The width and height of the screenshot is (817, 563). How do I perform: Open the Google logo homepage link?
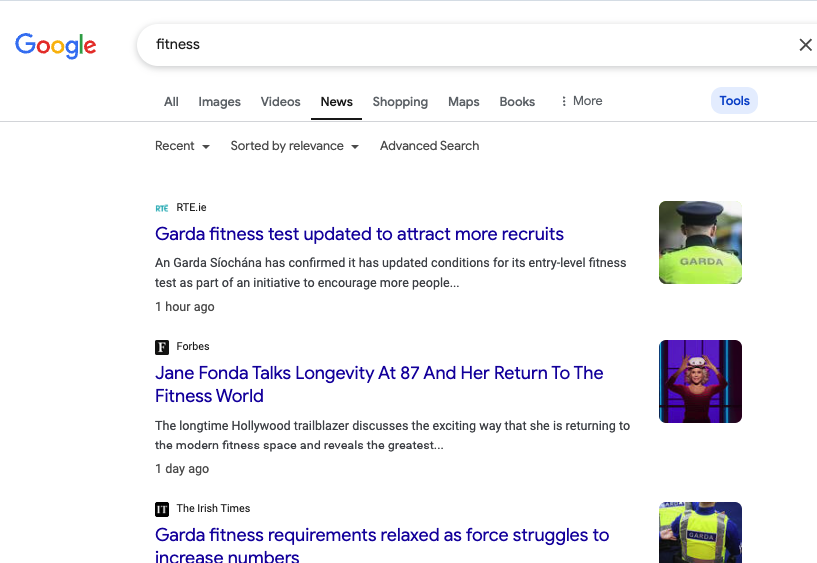pyautogui.click(x=55, y=45)
